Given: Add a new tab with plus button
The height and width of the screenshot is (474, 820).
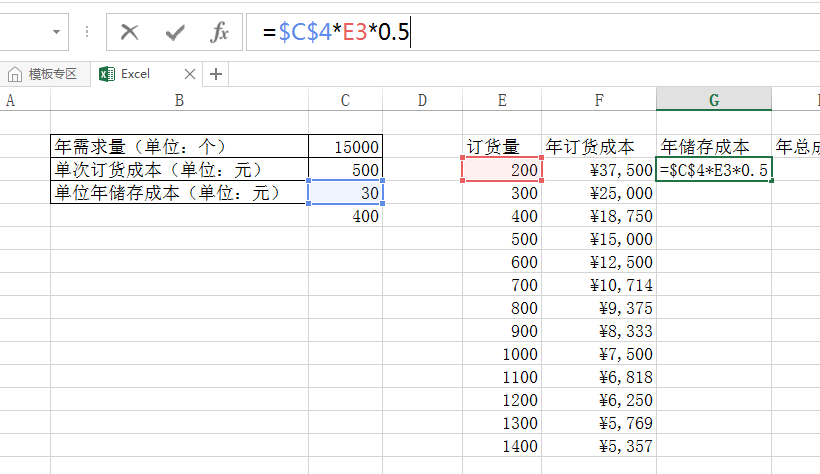Looking at the screenshot, I should click(x=216, y=74).
